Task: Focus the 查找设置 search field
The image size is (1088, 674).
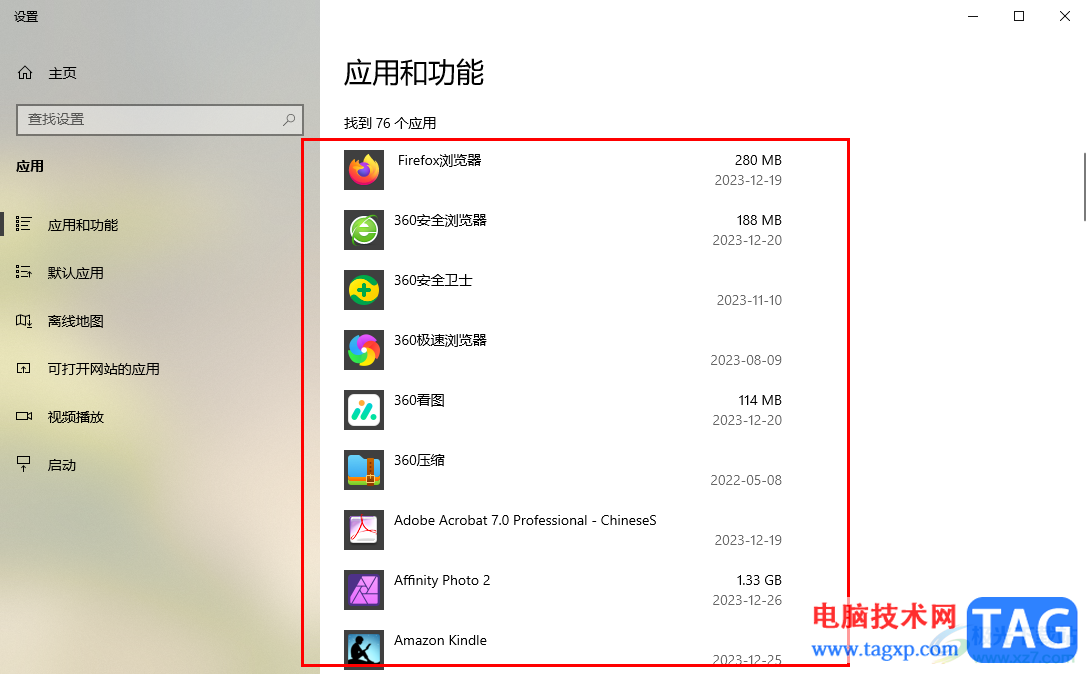Action: (x=160, y=119)
